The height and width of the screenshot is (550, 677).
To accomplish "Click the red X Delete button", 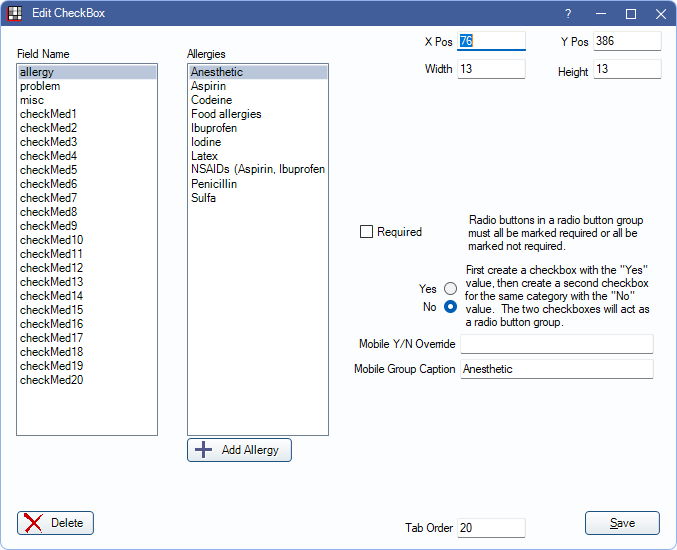I will [x=55, y=523].
